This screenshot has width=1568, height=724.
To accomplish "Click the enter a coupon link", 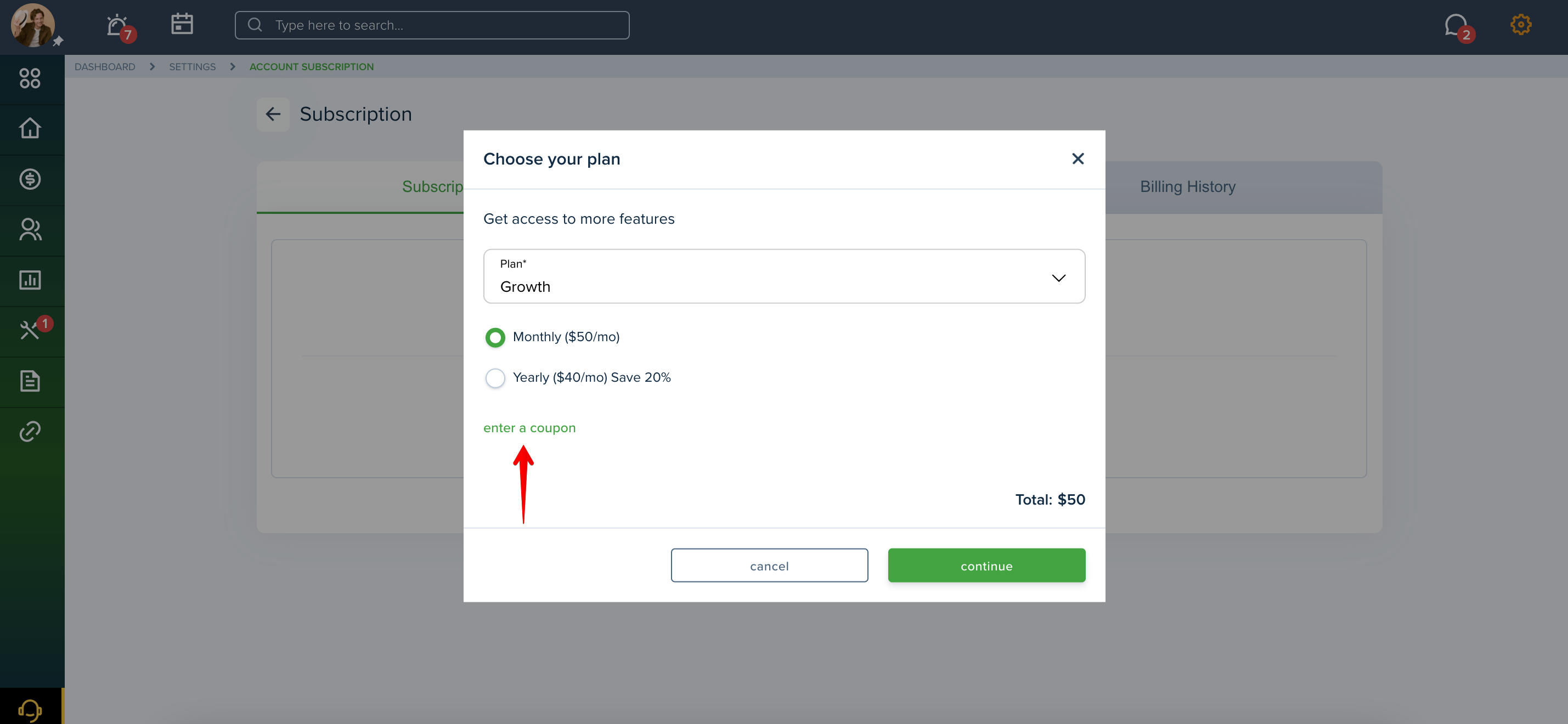I will (529, 428).
